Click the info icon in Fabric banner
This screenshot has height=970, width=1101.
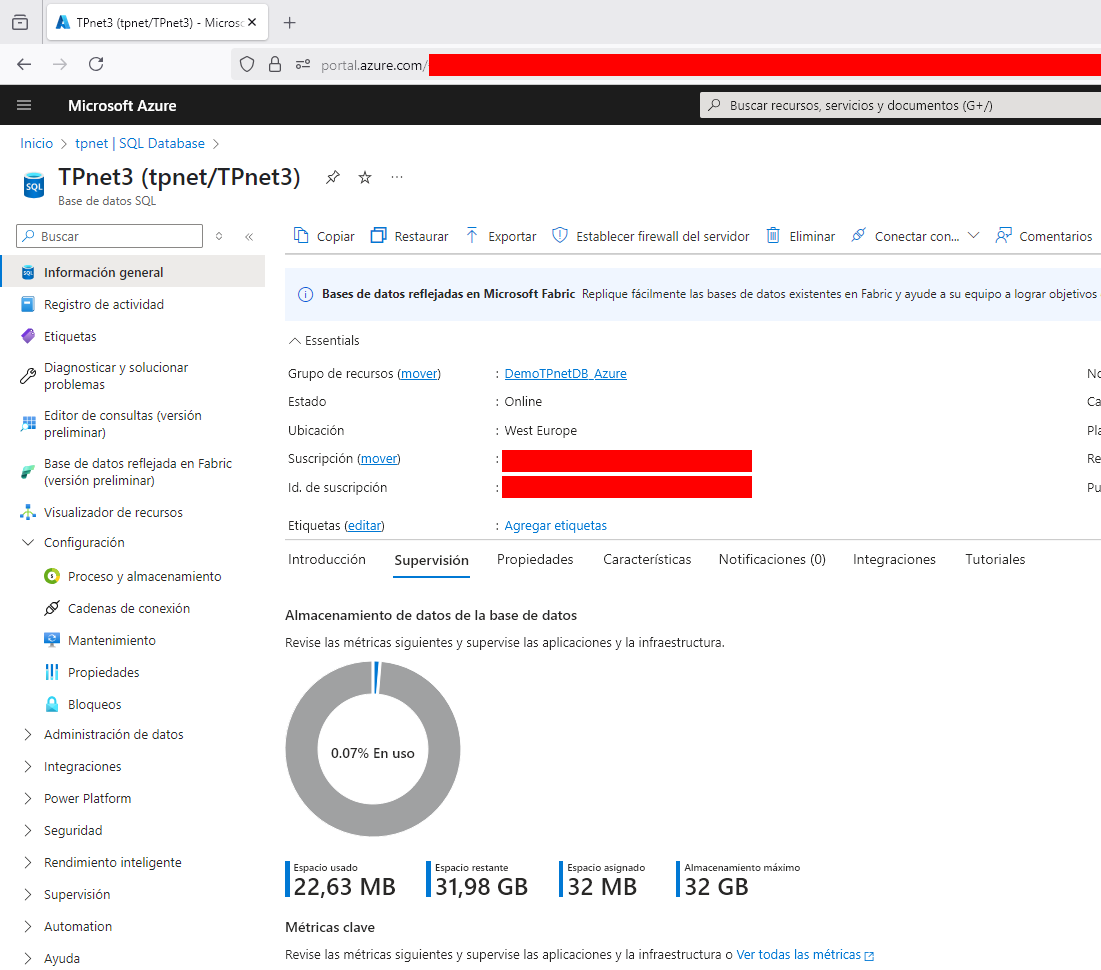click(305, 294)
